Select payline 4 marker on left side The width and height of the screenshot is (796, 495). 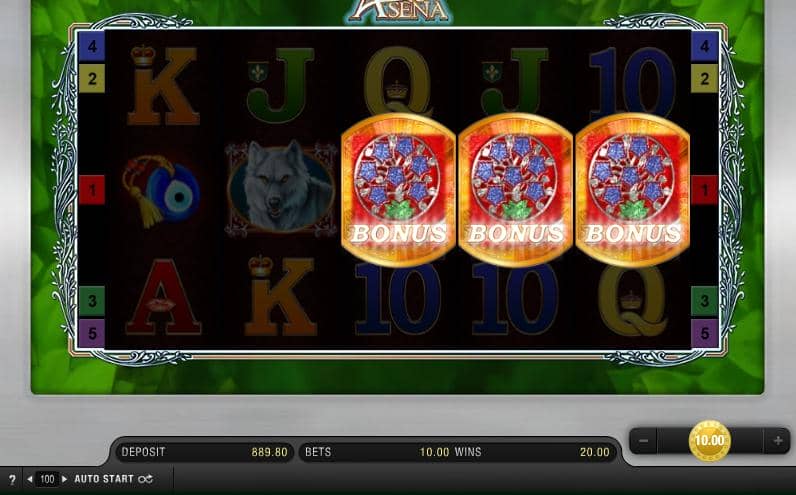click(x=92, y=47)
